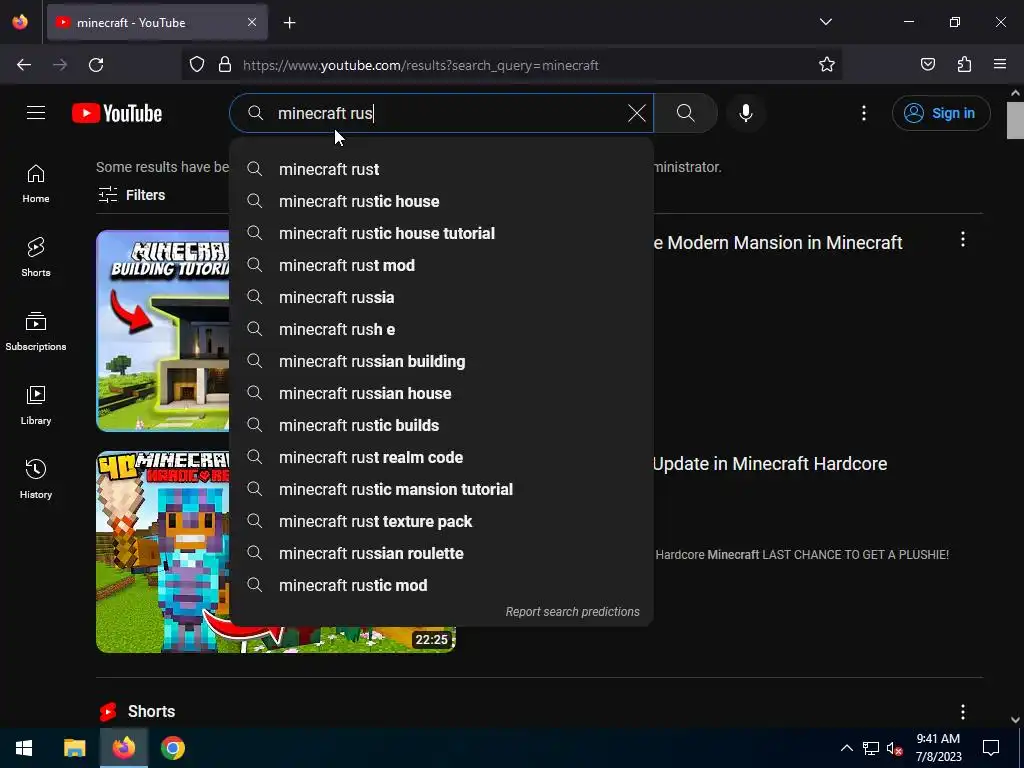Image resolution: width=1024 pixels, height=768 pixels.
Task: Open the Update in Minecraft Hardcore title
Action: click(770, 464)
